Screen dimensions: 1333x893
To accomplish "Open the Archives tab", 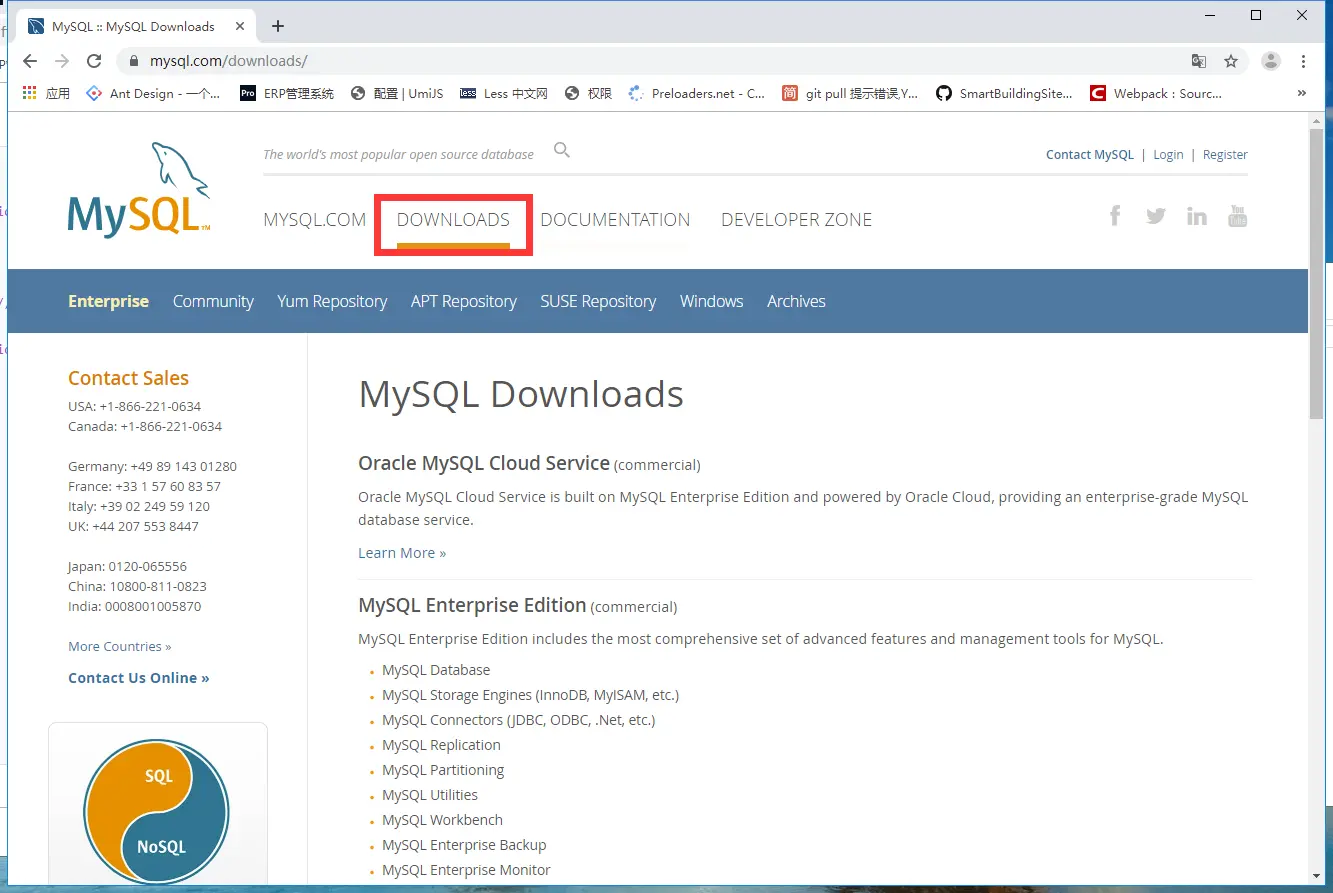I will coord(796,301).
